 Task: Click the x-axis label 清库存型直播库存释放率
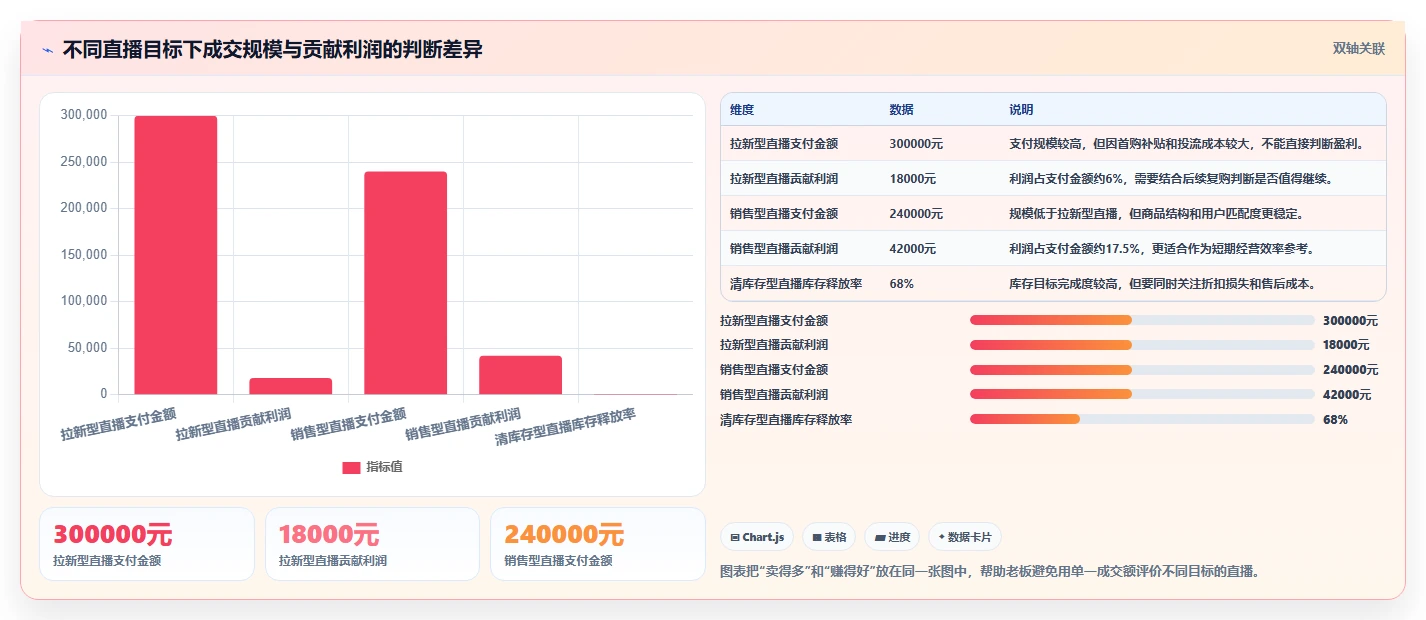point(565,426)
